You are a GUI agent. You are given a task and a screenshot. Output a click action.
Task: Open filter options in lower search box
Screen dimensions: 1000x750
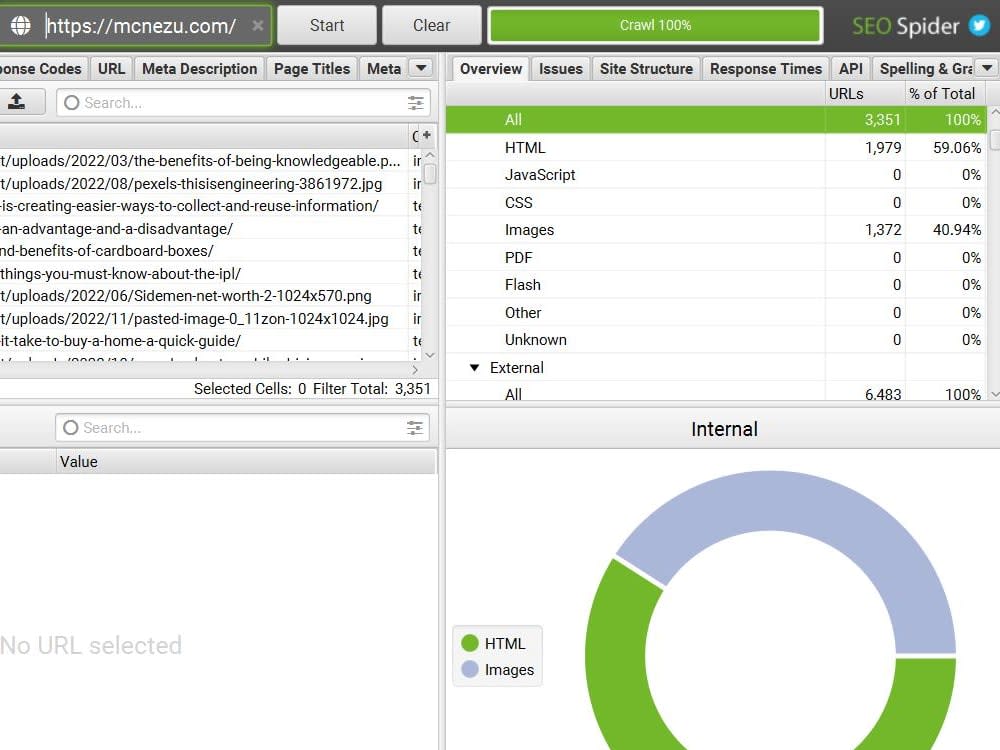pos(415,428)
